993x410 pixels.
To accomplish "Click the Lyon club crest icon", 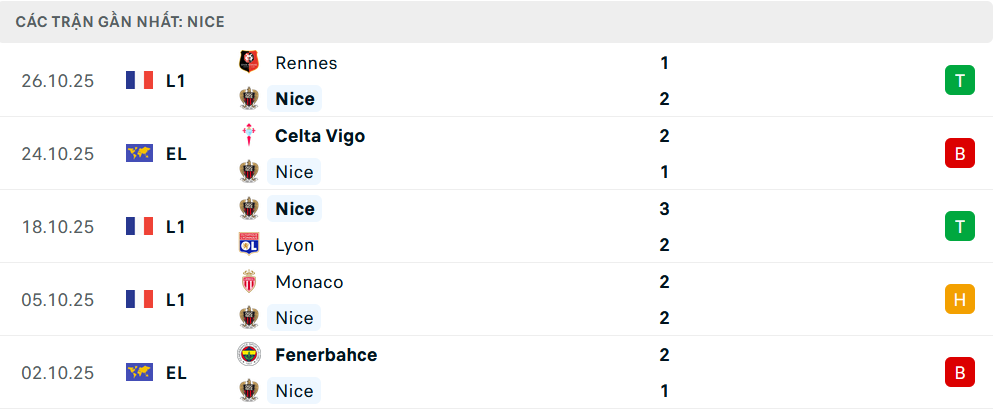I will (248, 245).
